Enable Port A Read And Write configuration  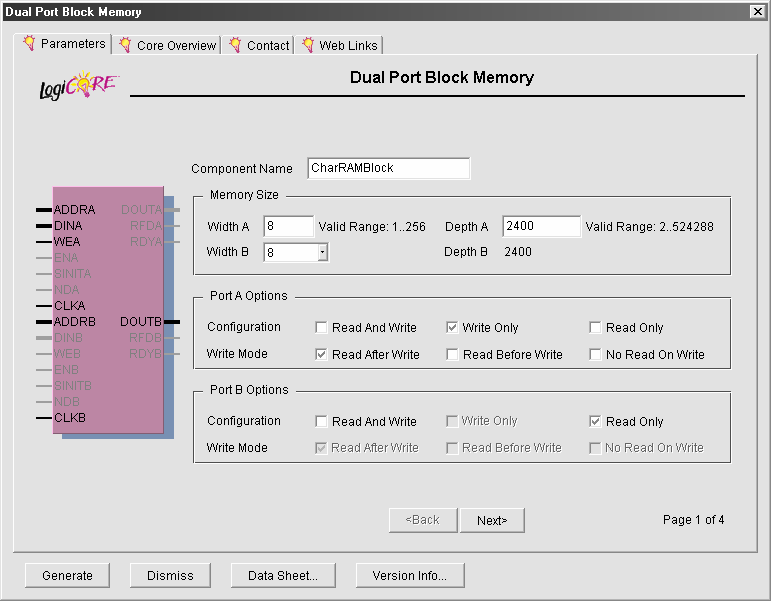pos(321,328)
